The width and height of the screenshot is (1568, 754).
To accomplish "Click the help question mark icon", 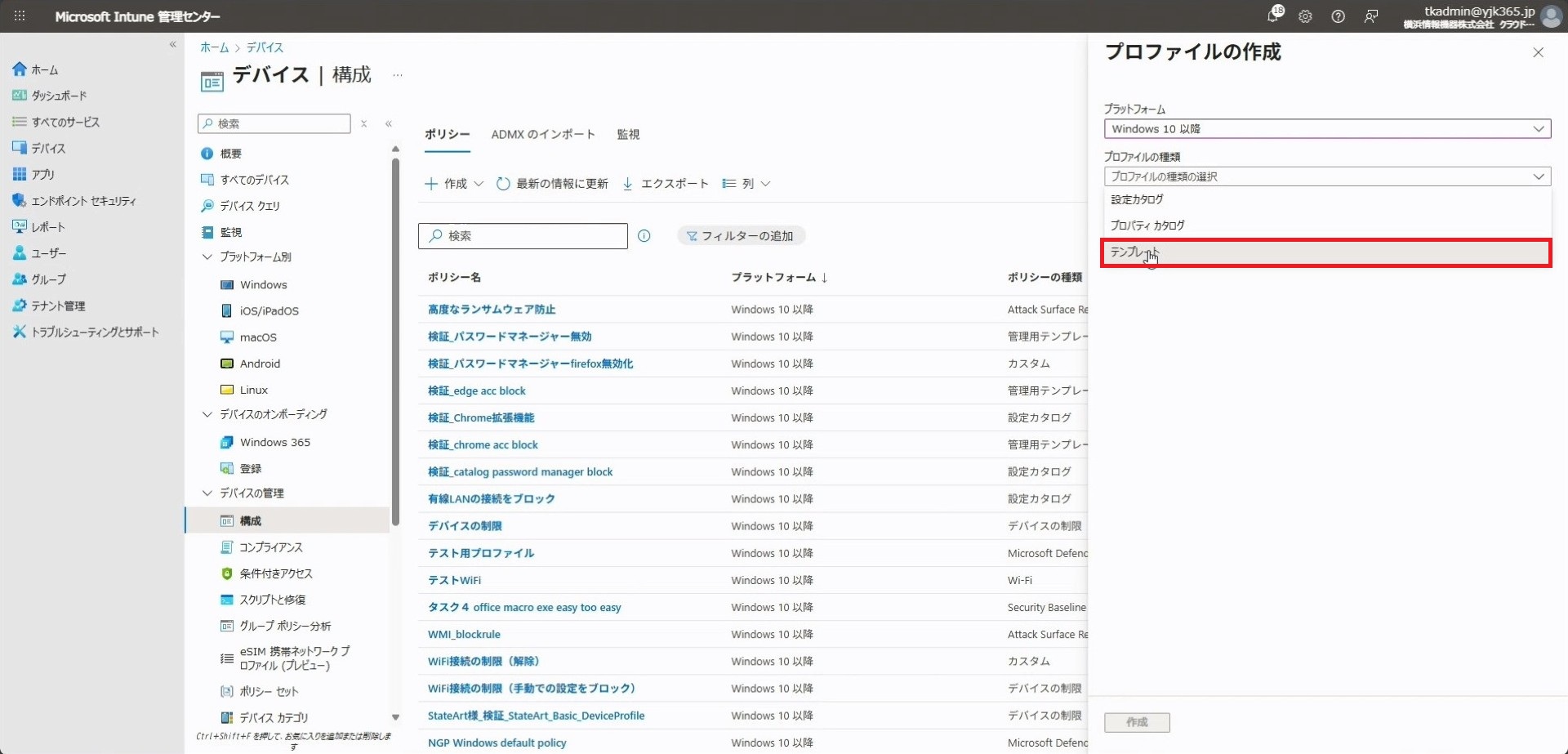I will tap(1338, 16).
